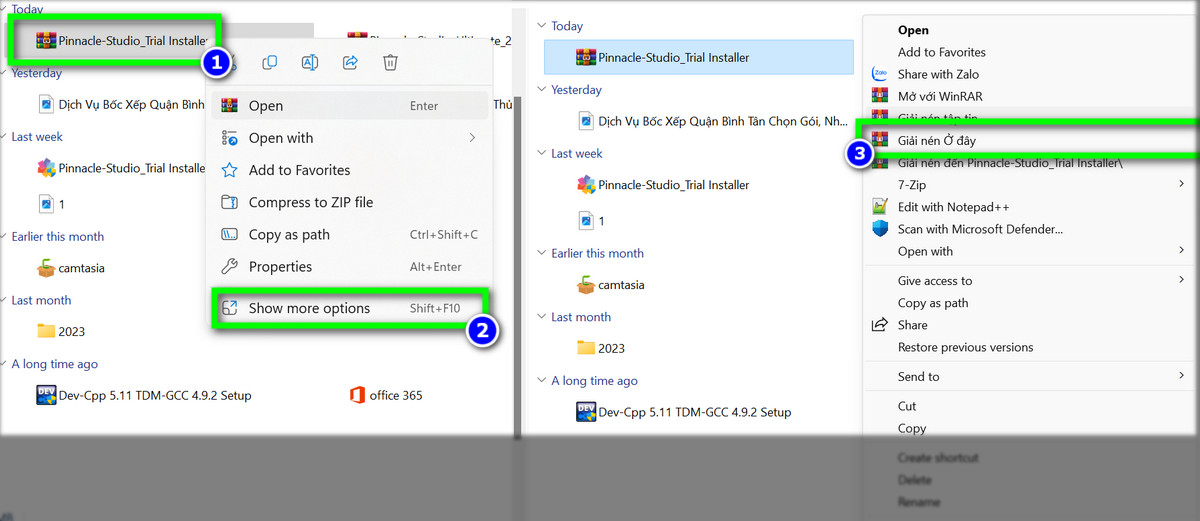The image size is (1200, 521).
Task: Click the Earlier this month header in left pane
Action: (x=57, y=237)
